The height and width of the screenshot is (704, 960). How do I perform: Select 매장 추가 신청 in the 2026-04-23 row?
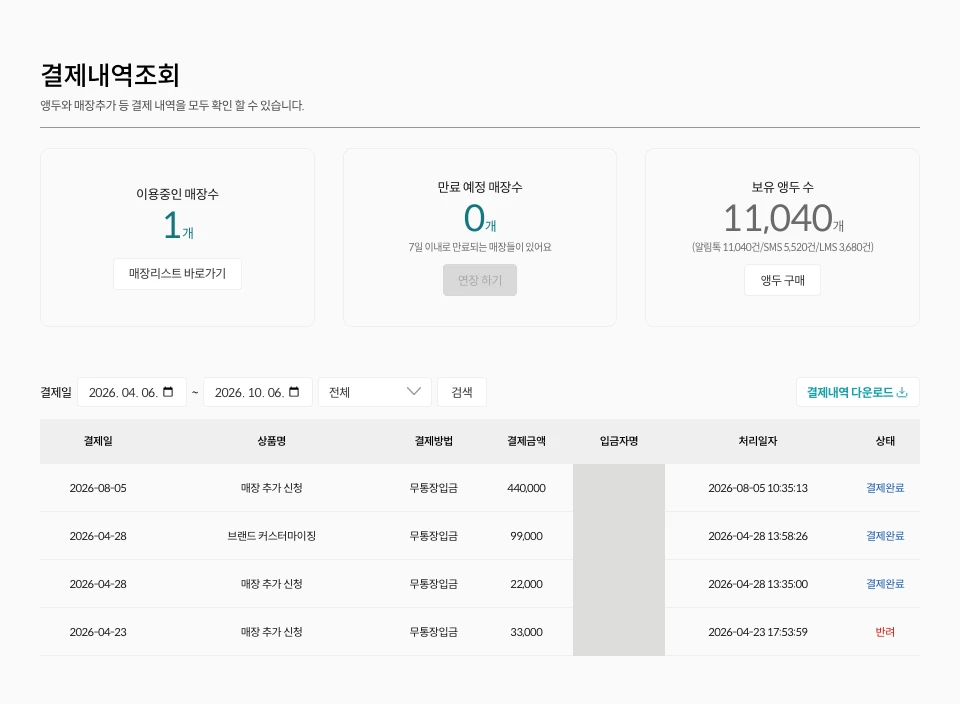[x=271, y=632]
